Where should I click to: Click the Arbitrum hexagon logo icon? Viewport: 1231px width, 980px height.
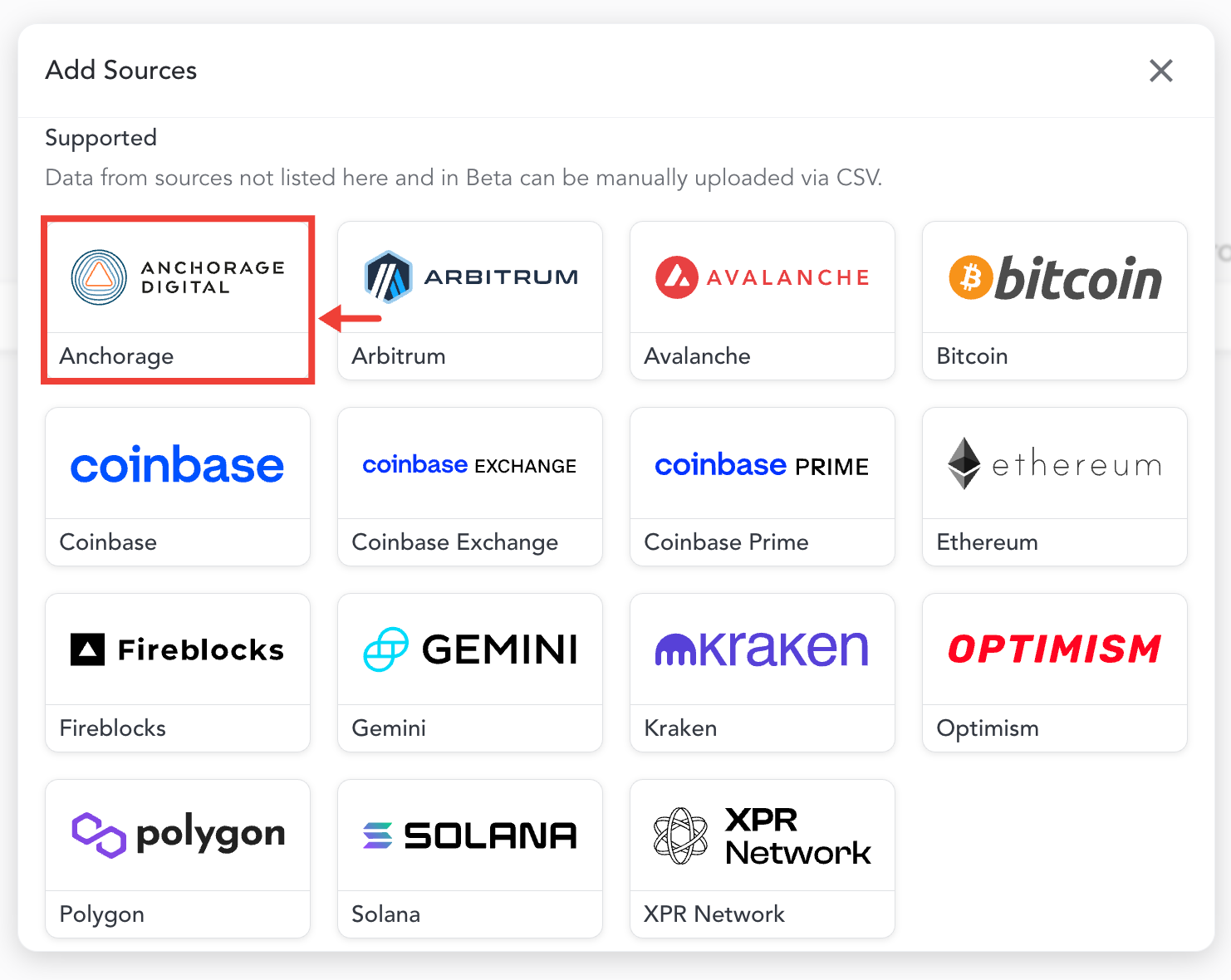[388, 277]
